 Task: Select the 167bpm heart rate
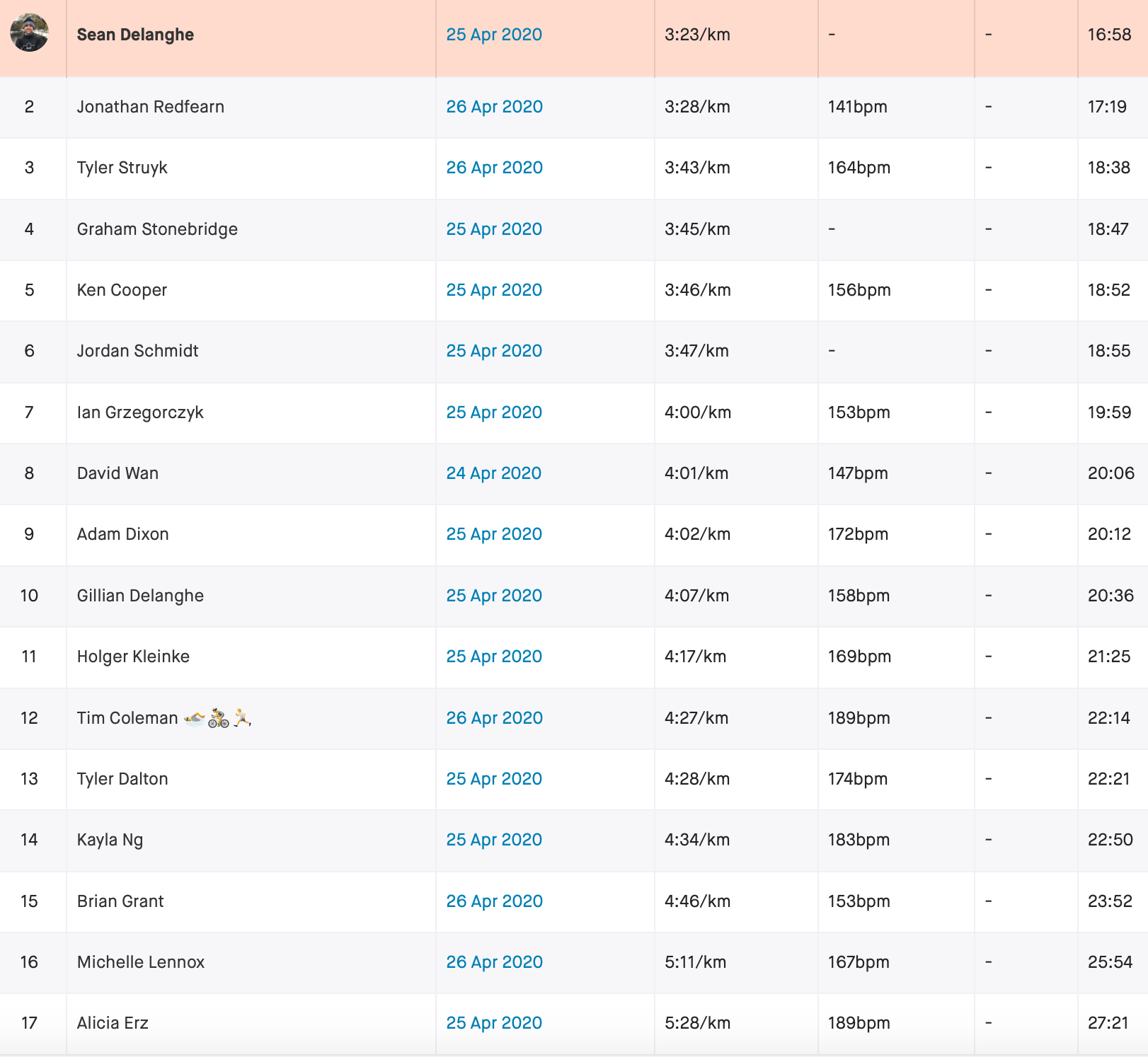point(859,962)
